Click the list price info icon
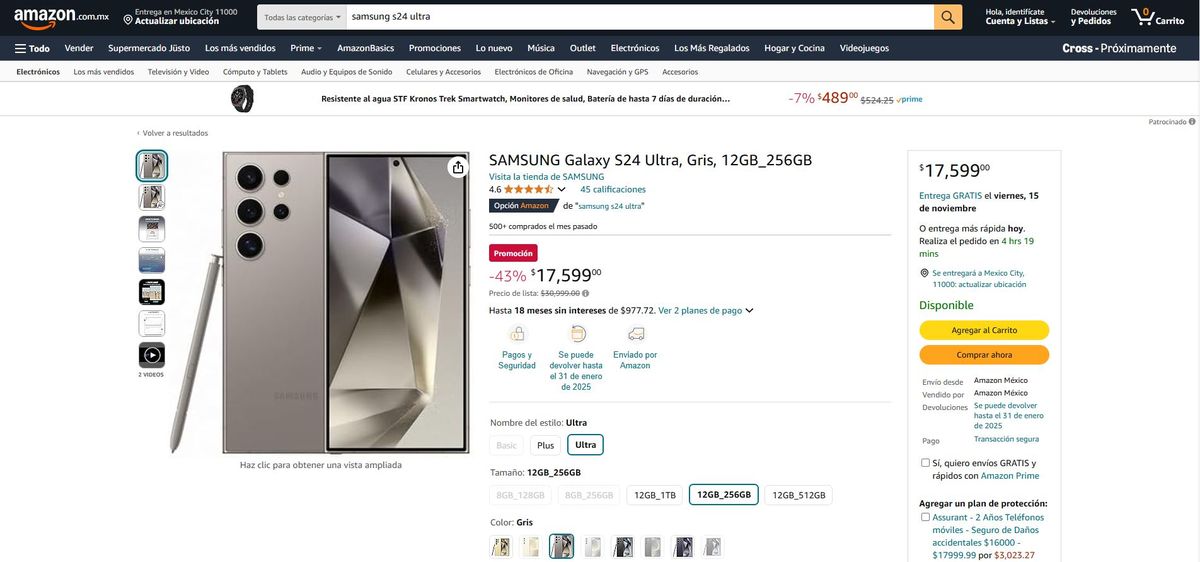Screen dimensions: 1200x562 pyautogui.click(x=586, y=293)
